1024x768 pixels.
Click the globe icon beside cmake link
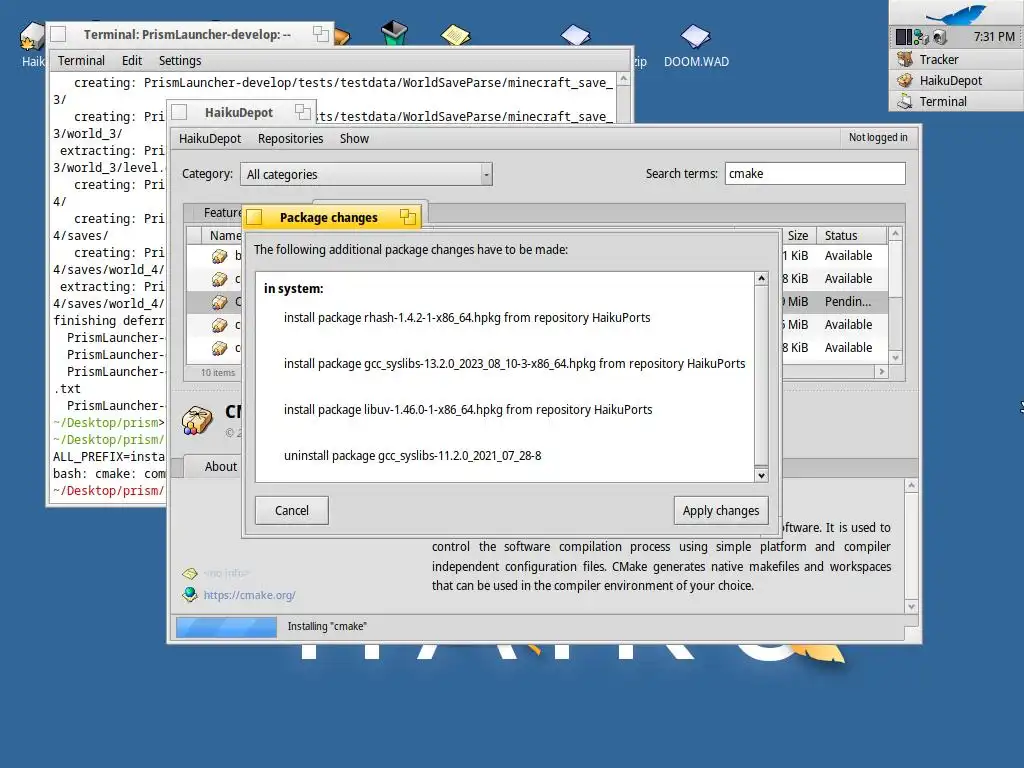[190, 594]
